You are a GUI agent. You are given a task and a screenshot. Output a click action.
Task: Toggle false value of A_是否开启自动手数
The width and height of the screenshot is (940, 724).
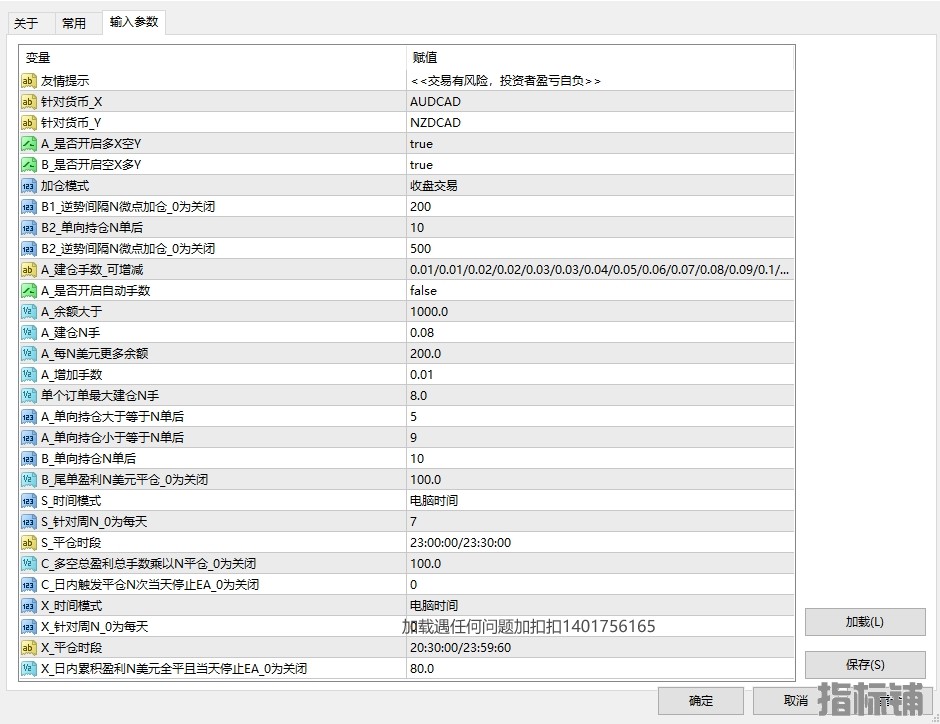(600, 291)
